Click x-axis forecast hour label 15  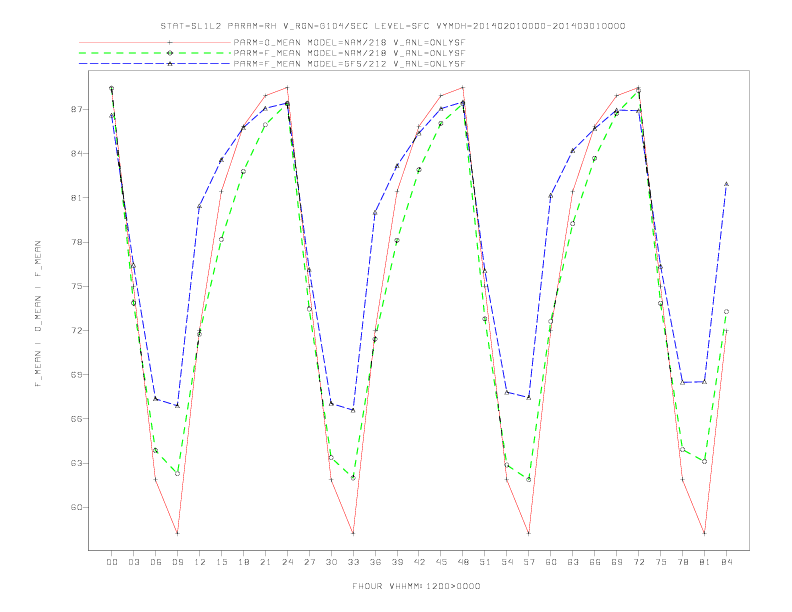pos(221,562)
